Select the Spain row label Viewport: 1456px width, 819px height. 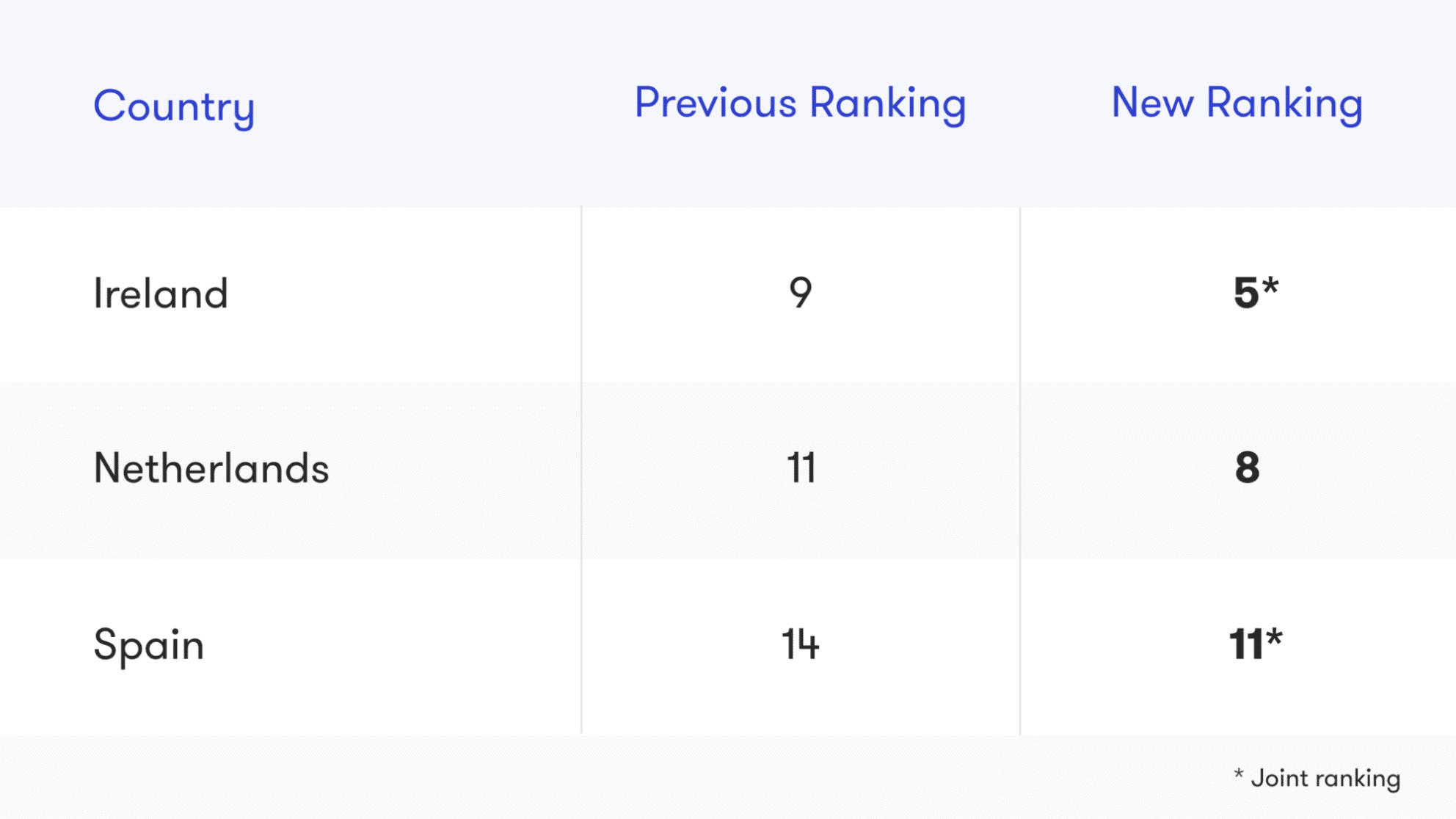tap(149, 646)
